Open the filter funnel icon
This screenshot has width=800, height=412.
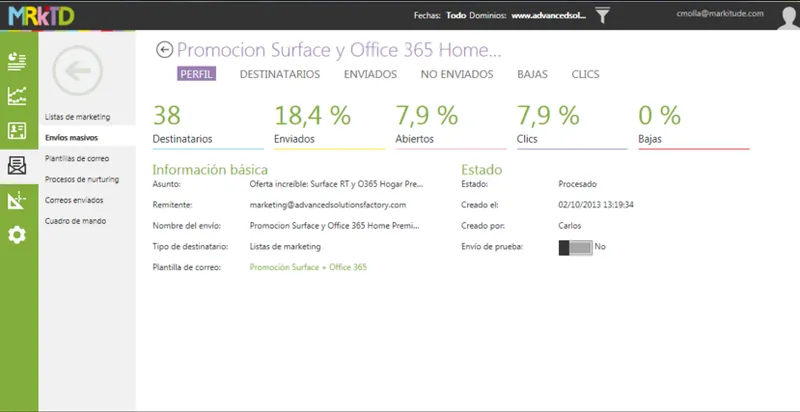(x=603, y=16)
